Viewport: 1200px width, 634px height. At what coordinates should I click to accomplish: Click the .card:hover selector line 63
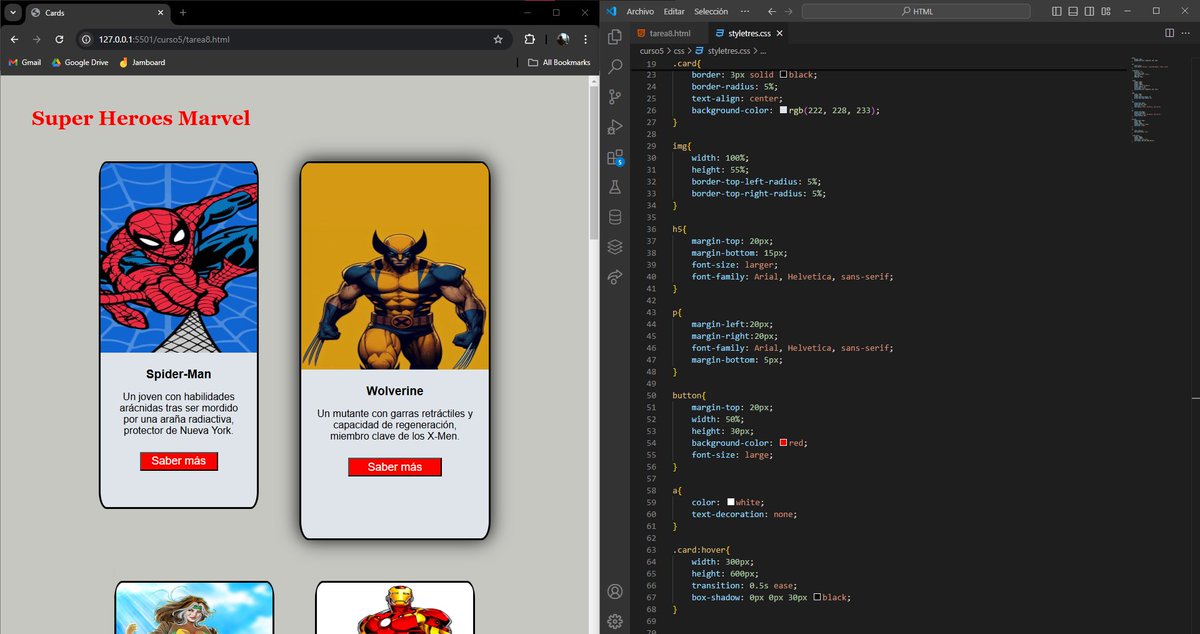tap(701, 550)
